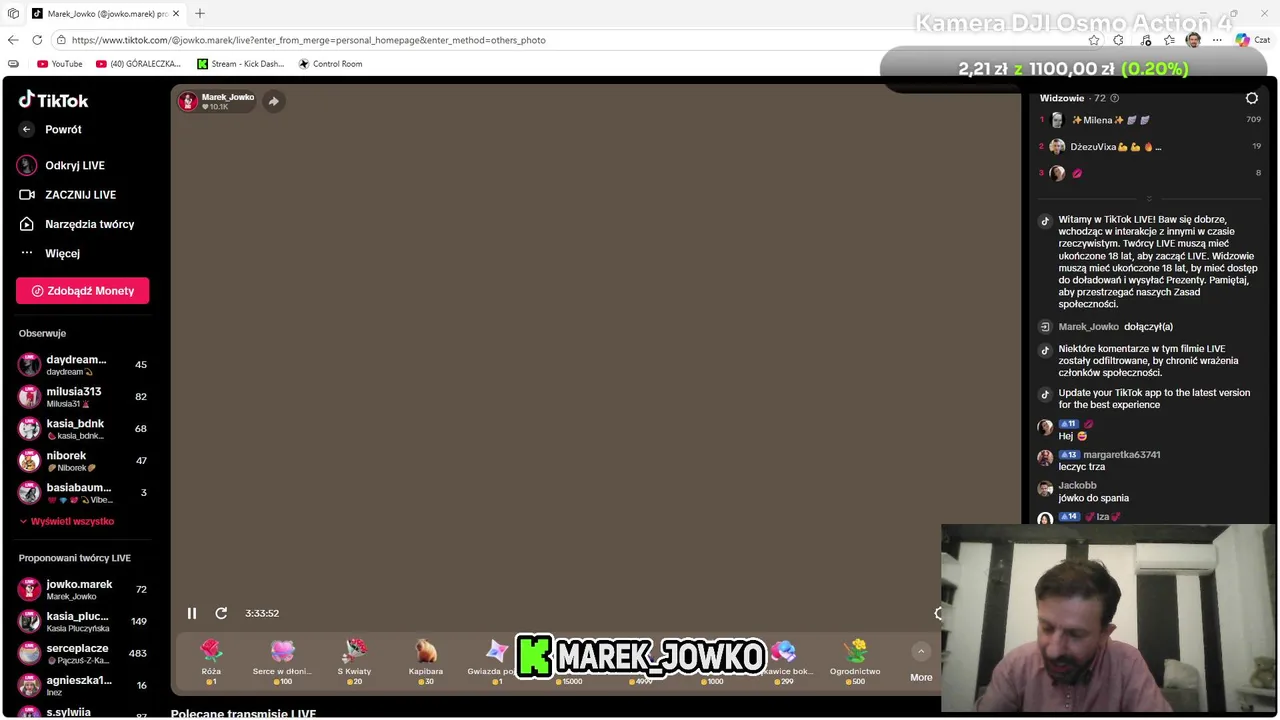
Task: Open Odkryj LIVE in the sidebar
Action: click(x=75, y=165)
